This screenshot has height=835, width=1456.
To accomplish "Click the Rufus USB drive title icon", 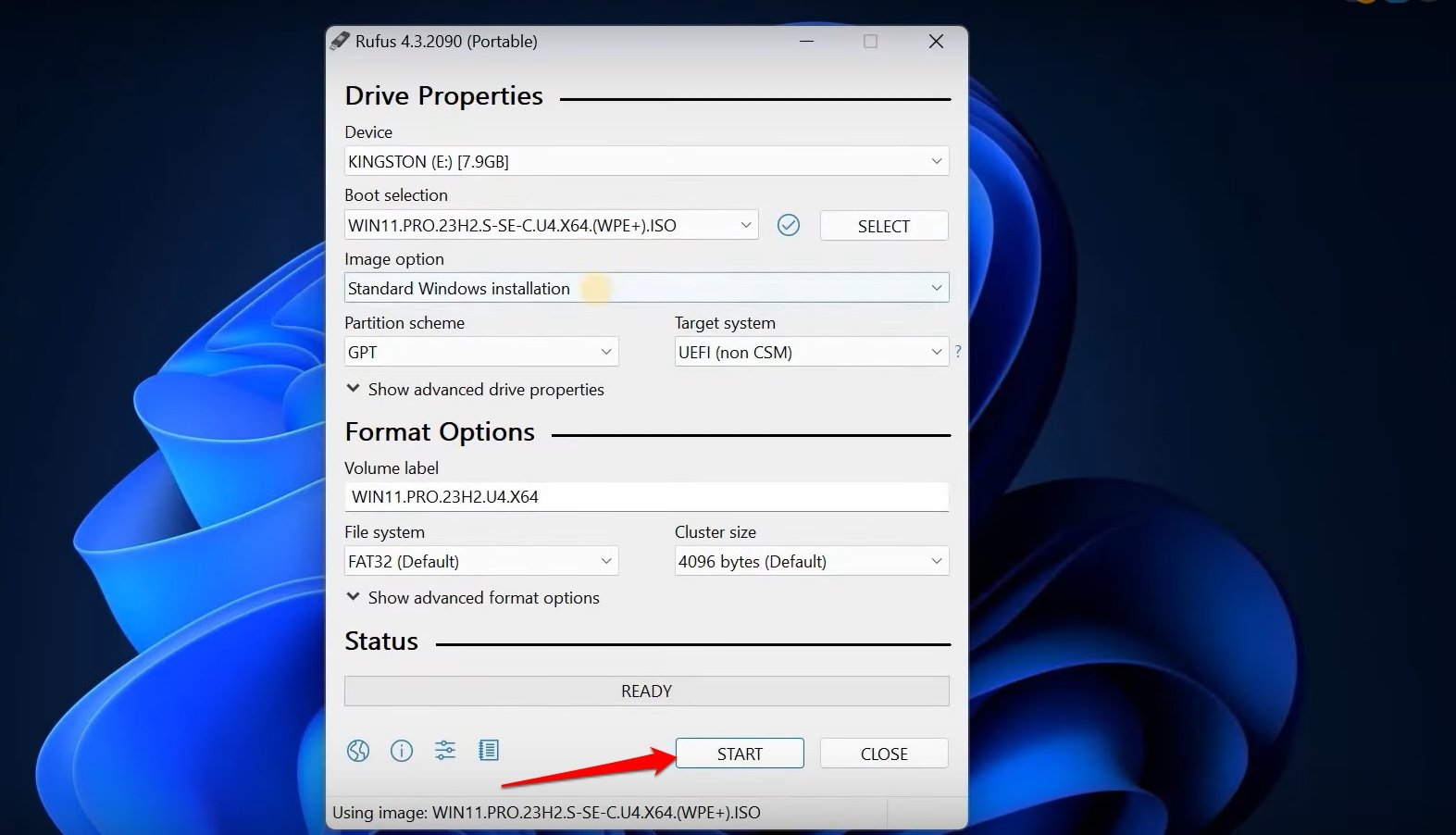I will (x=340, y=41).
